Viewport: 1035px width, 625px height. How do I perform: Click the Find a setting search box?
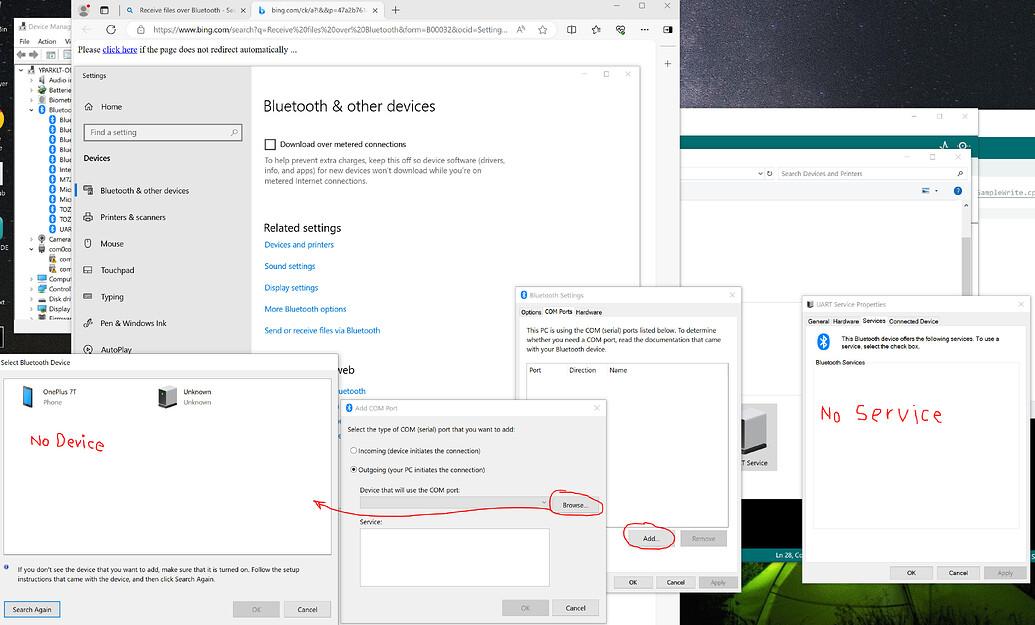(163, 132)
